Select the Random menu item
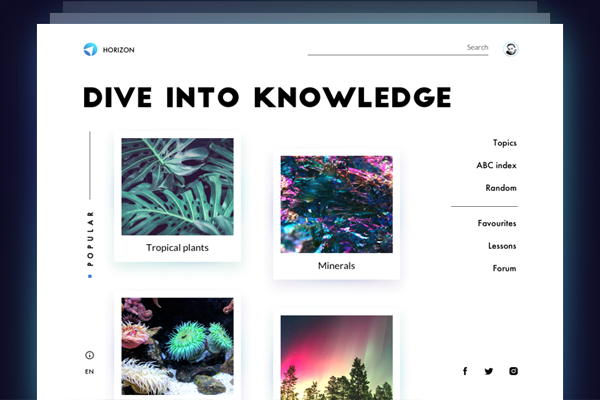The height and width of the screenshot is (400, 600). click(501, 188)
